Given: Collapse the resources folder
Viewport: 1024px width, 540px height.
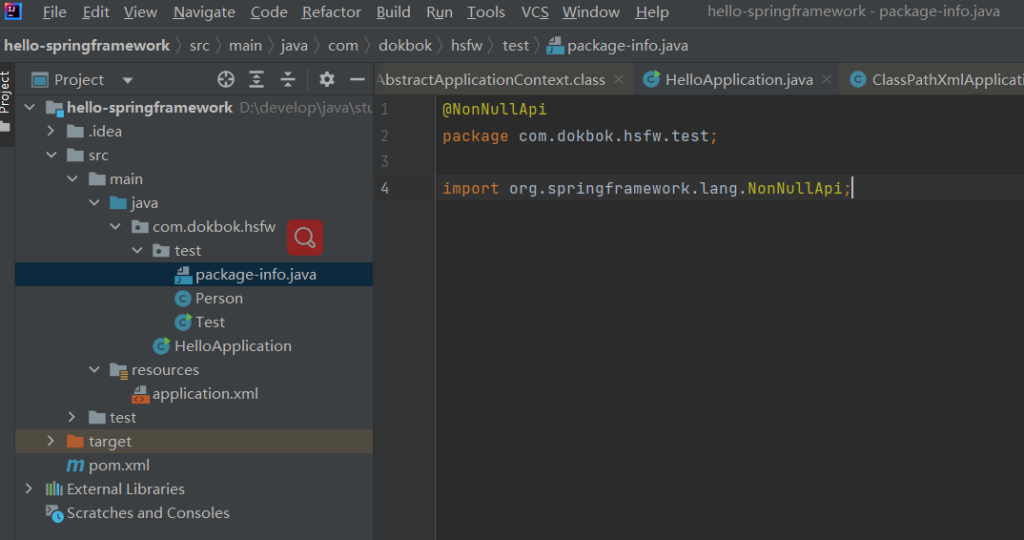Looking at the screenshot, I should tap(94, 370).
